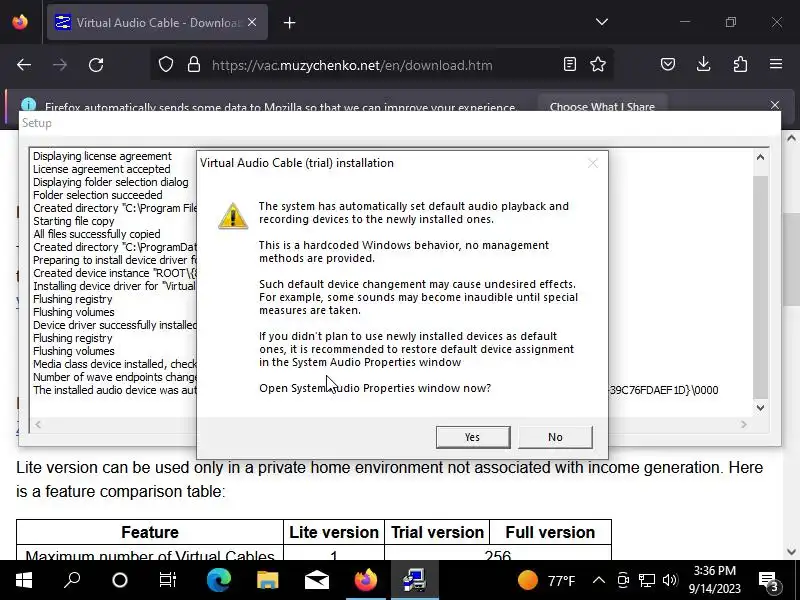This screenshot has height=600, width=800.
Task: Select log line 'All files successfully copied'
Action: click(96, 234)
